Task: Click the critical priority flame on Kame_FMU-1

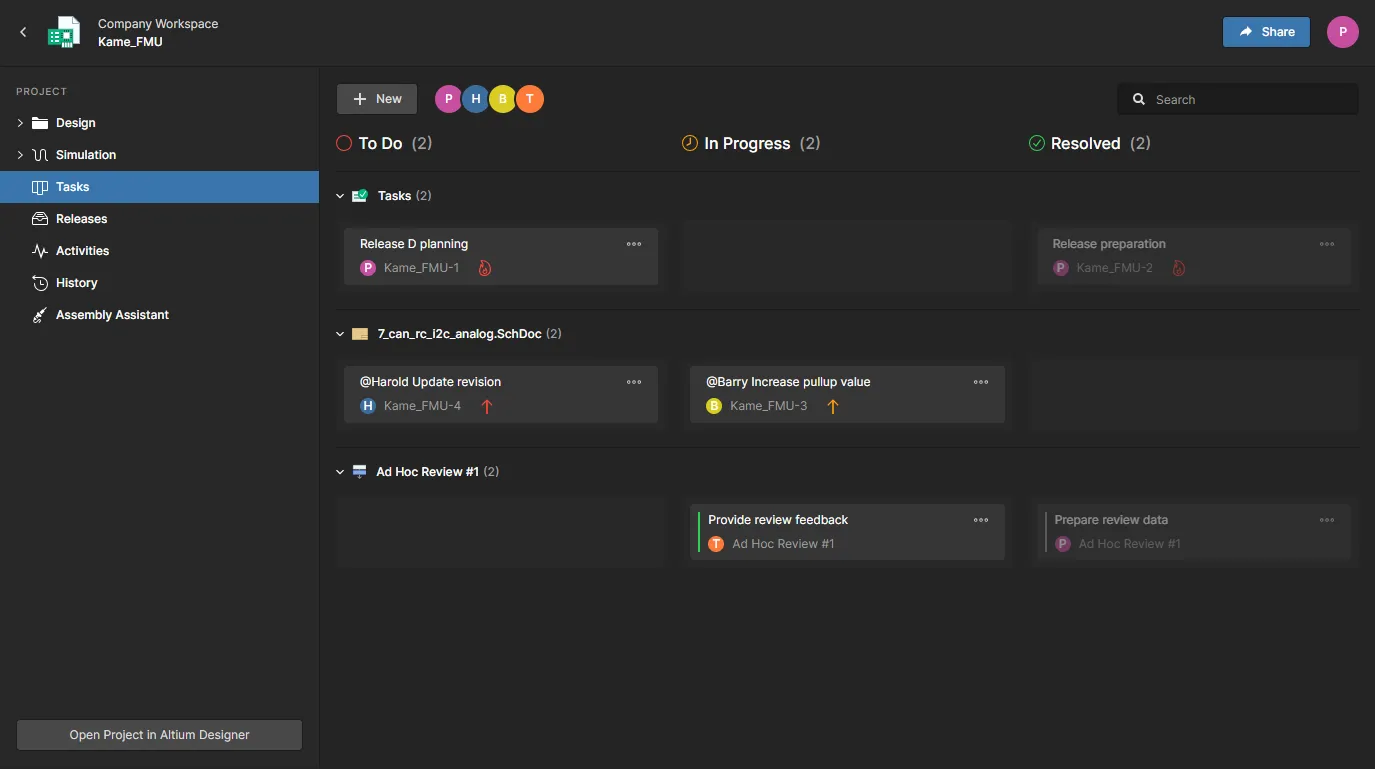Action: pyautogui.click(x=485, y=268)
